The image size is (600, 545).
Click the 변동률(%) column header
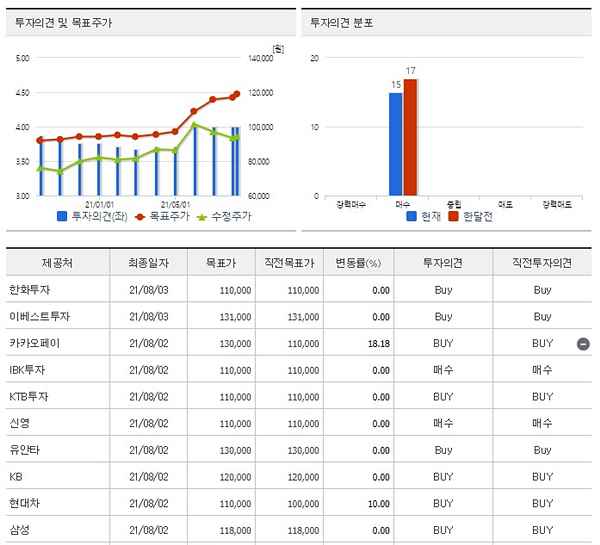pyautogui.click(x=358, y=263)
